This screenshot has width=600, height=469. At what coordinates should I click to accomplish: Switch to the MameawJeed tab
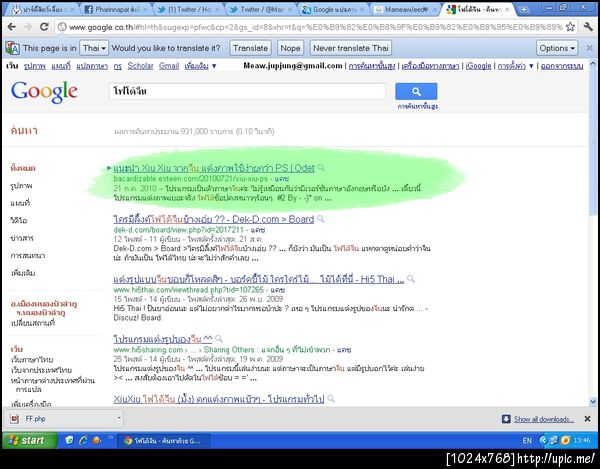click(x=406, y=10)
